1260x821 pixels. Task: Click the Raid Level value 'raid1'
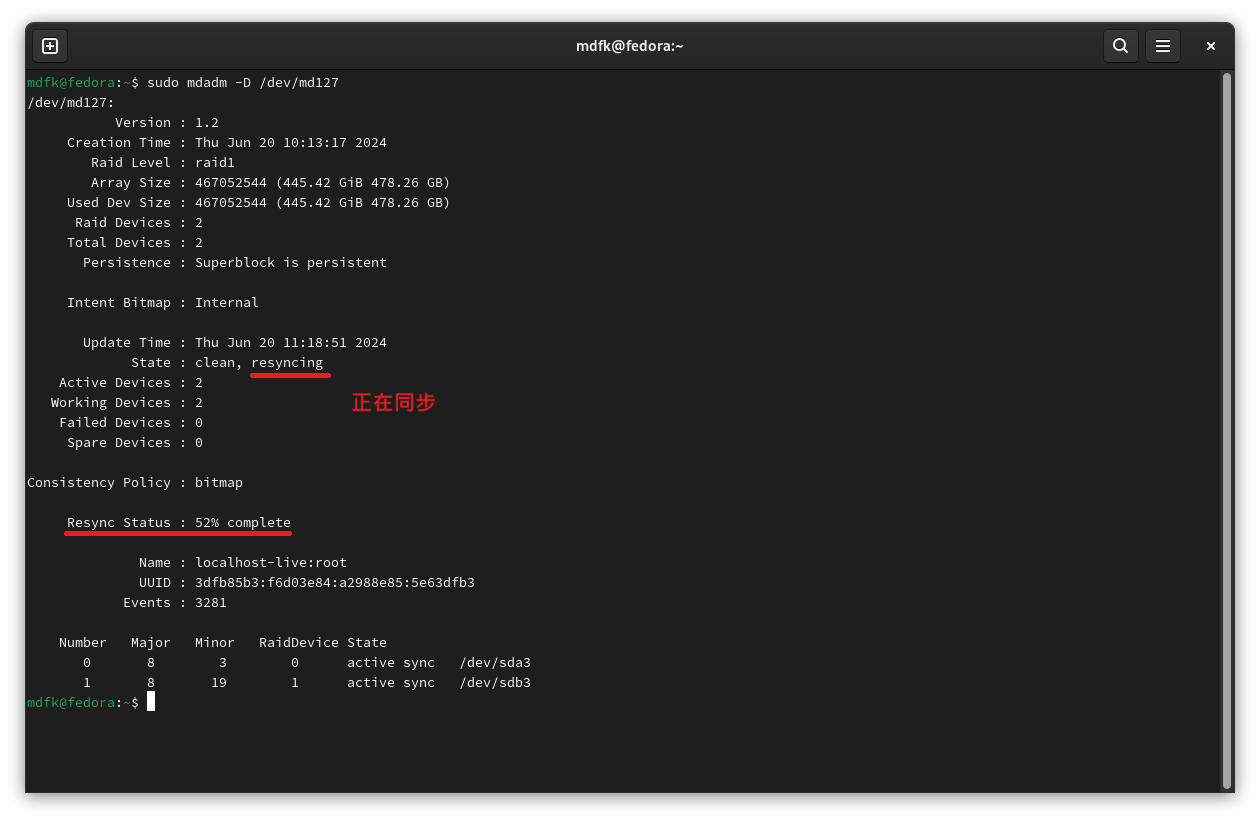[215, 162]
